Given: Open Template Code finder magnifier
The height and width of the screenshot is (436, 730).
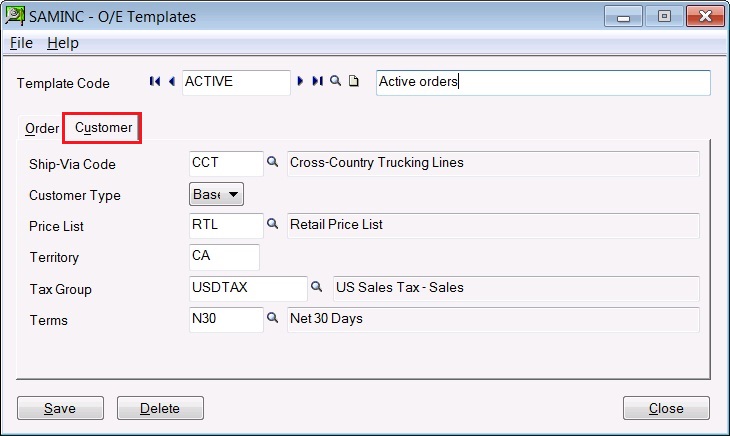Looking at the screenshot, I should pos(336,81).
